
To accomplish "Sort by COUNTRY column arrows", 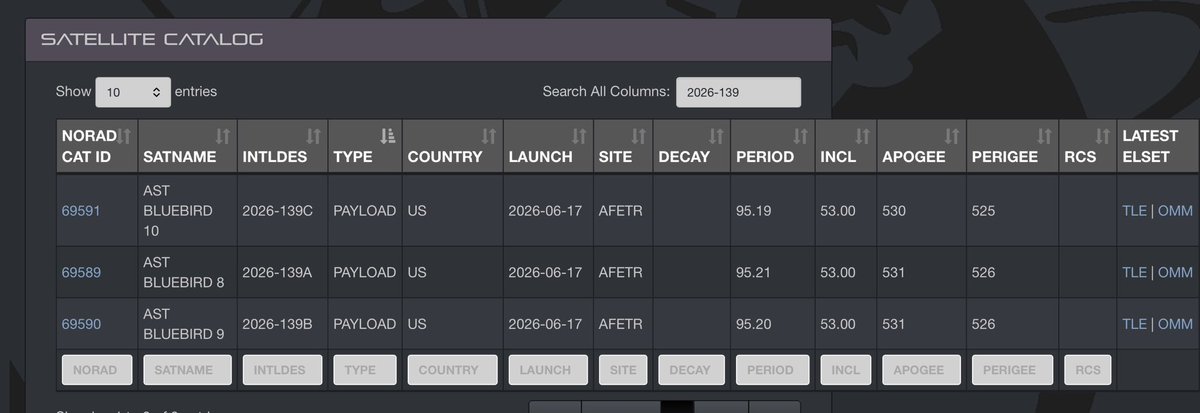I will pyautogui.click(x=489, y=135).
